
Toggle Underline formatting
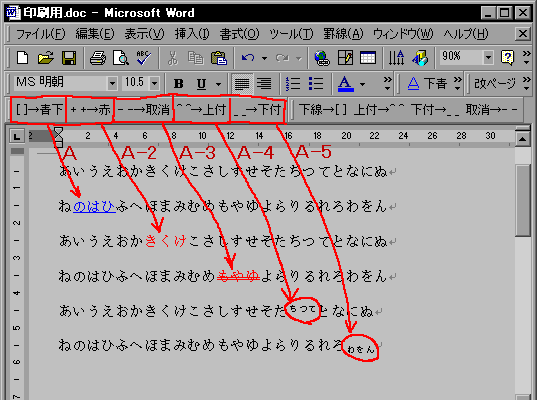coord(201,83)
